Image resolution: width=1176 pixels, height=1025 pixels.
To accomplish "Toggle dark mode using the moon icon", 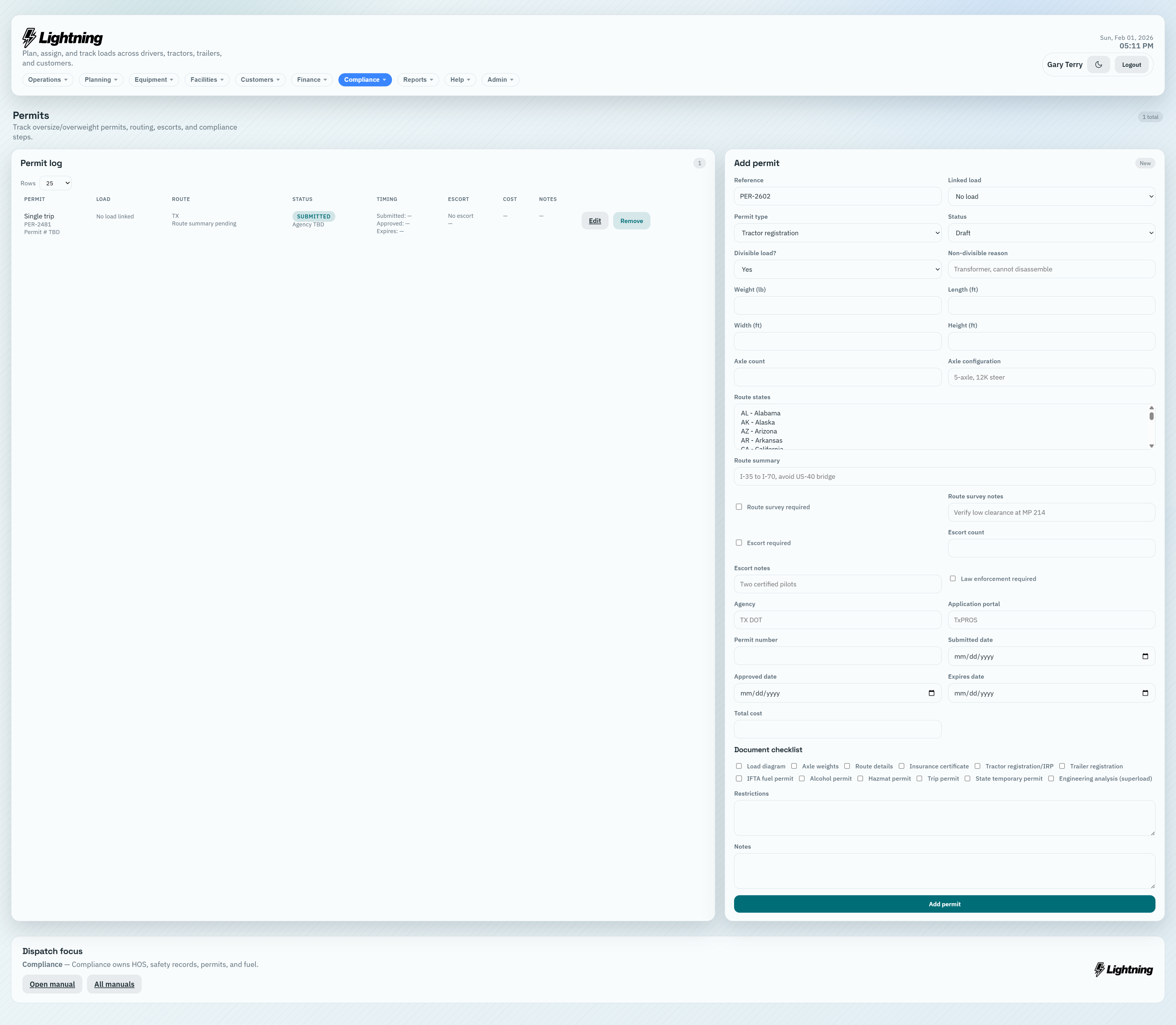I will [x=1098, y=64].
